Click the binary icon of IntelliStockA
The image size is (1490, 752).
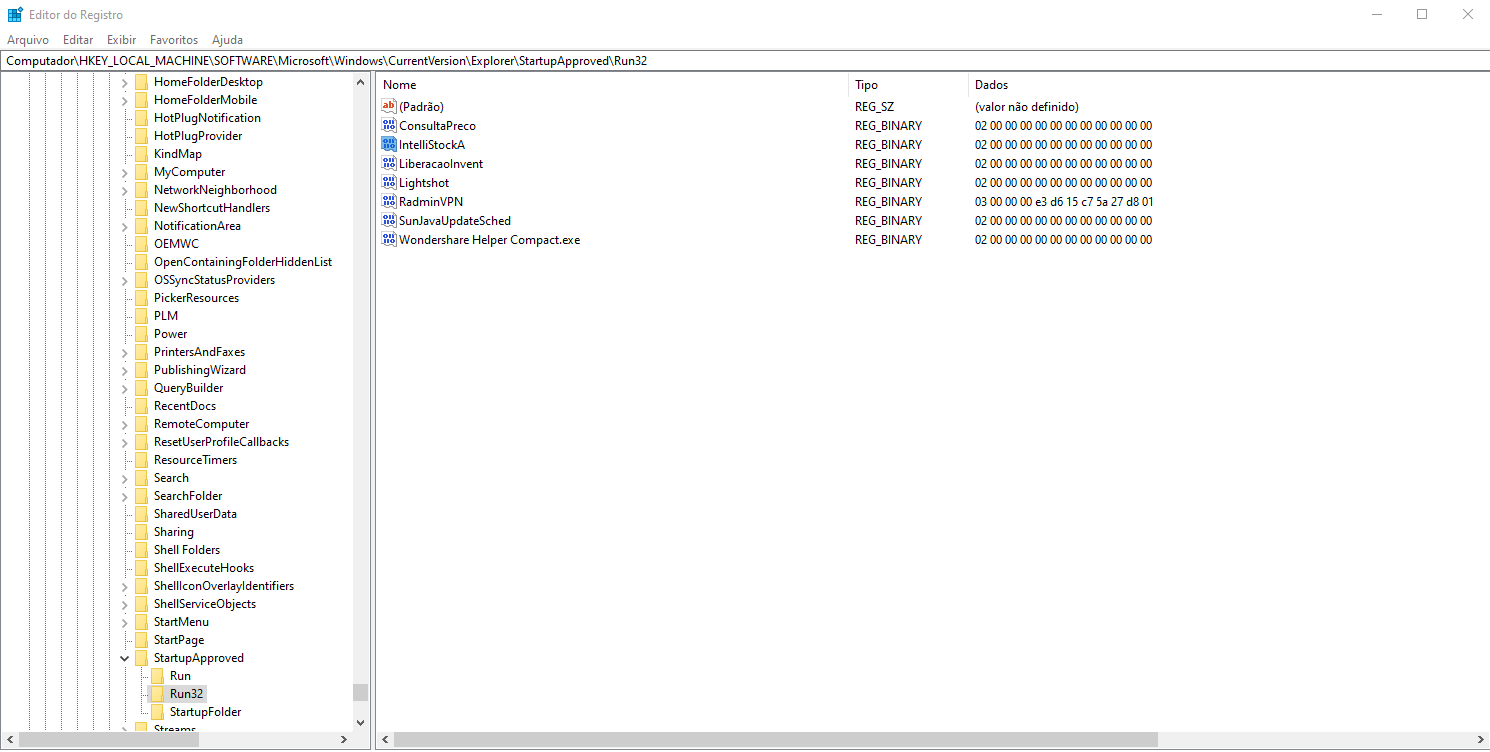[389, 145]
